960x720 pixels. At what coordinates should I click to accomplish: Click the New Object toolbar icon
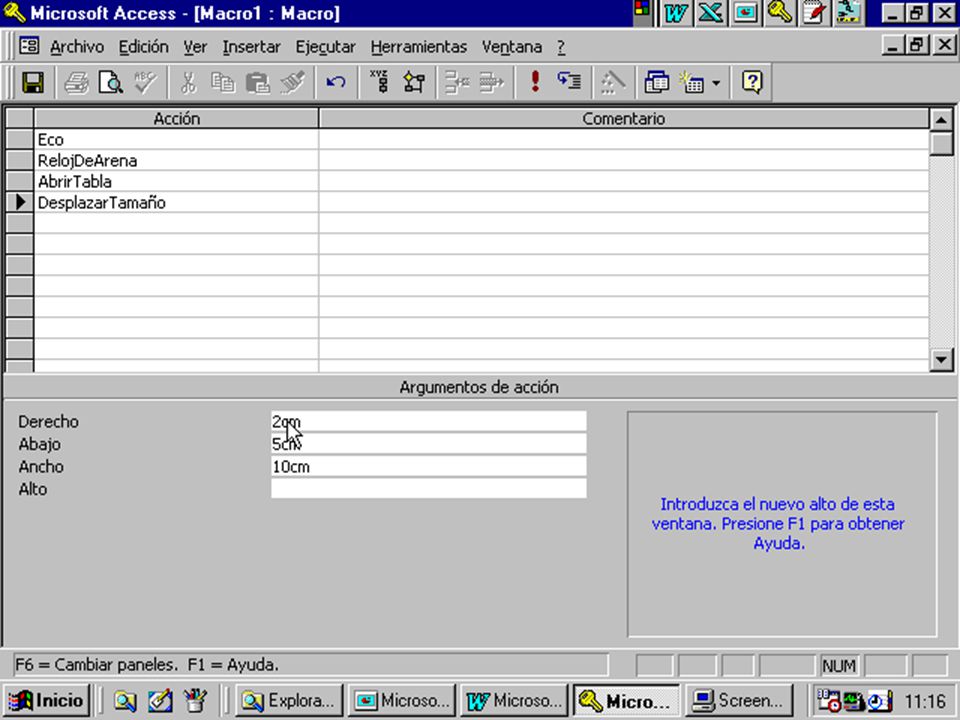692,82
